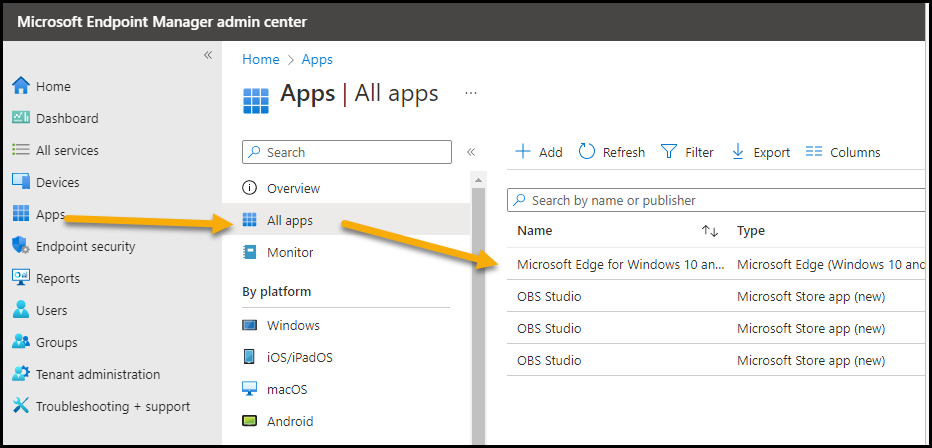Select Endpoint security in the navigation
Screen dimensions: 932x448
coord(86,246)
